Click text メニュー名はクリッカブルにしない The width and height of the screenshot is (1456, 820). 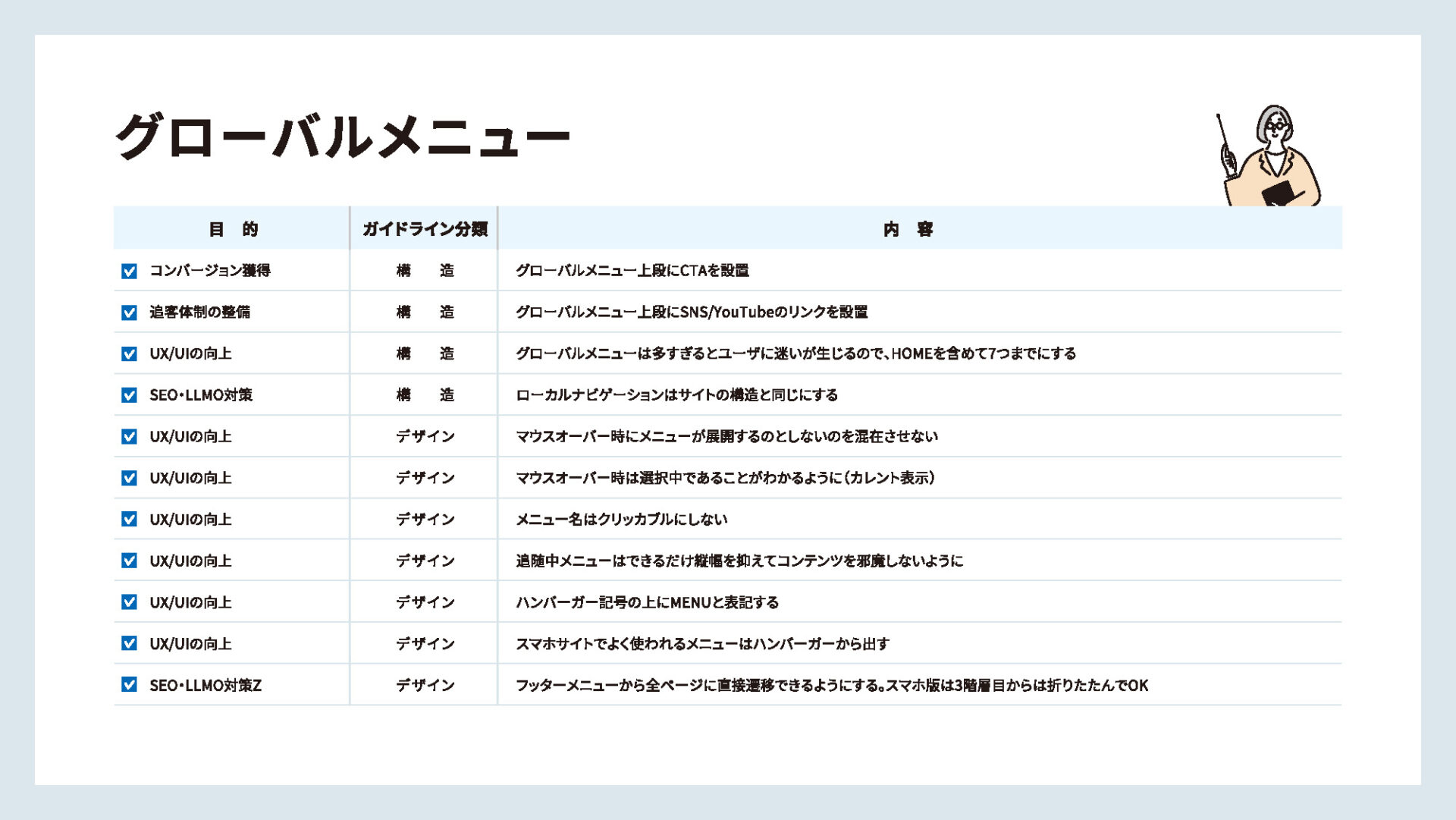621,520
